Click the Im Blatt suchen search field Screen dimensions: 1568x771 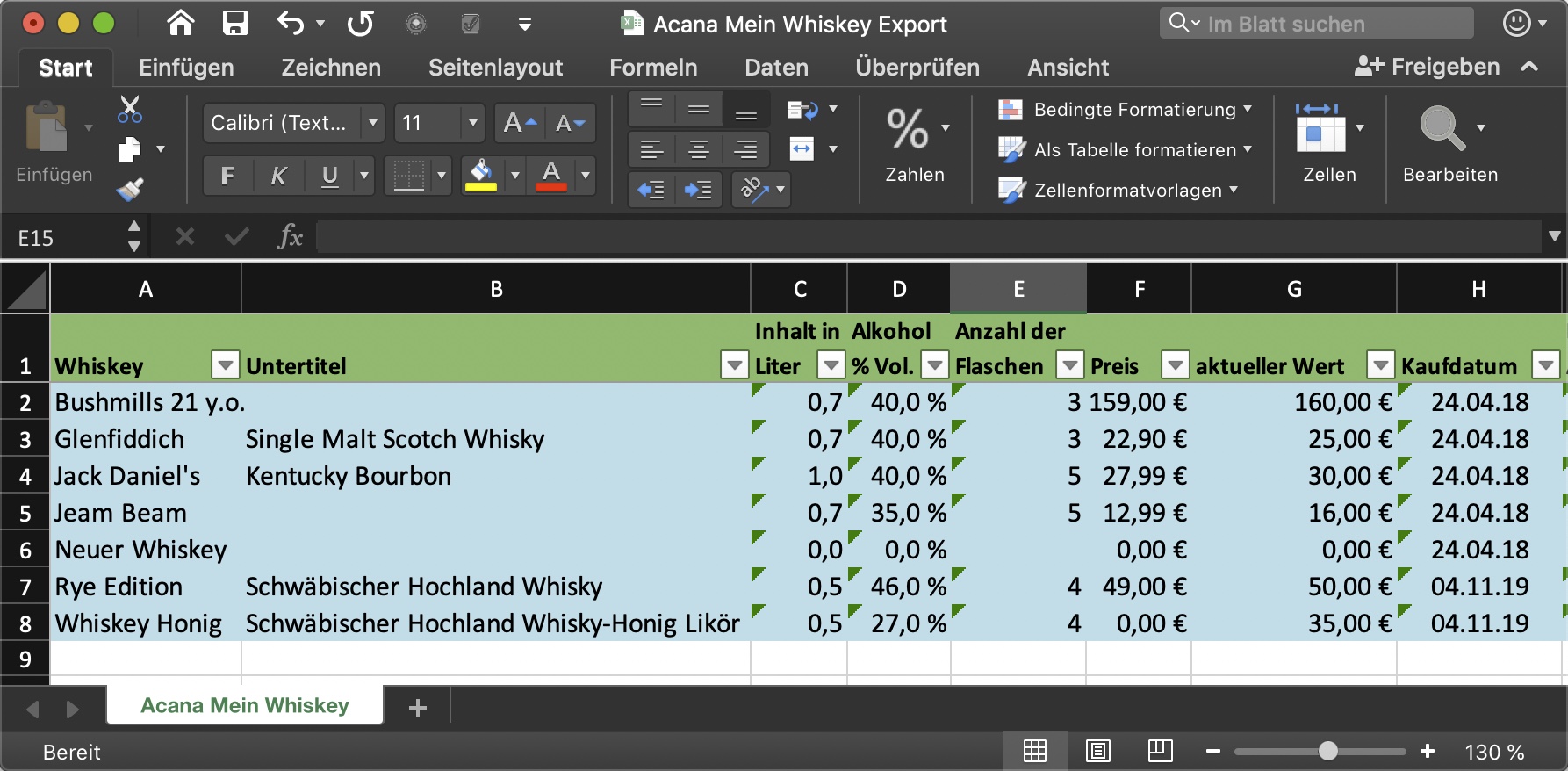1317,24
